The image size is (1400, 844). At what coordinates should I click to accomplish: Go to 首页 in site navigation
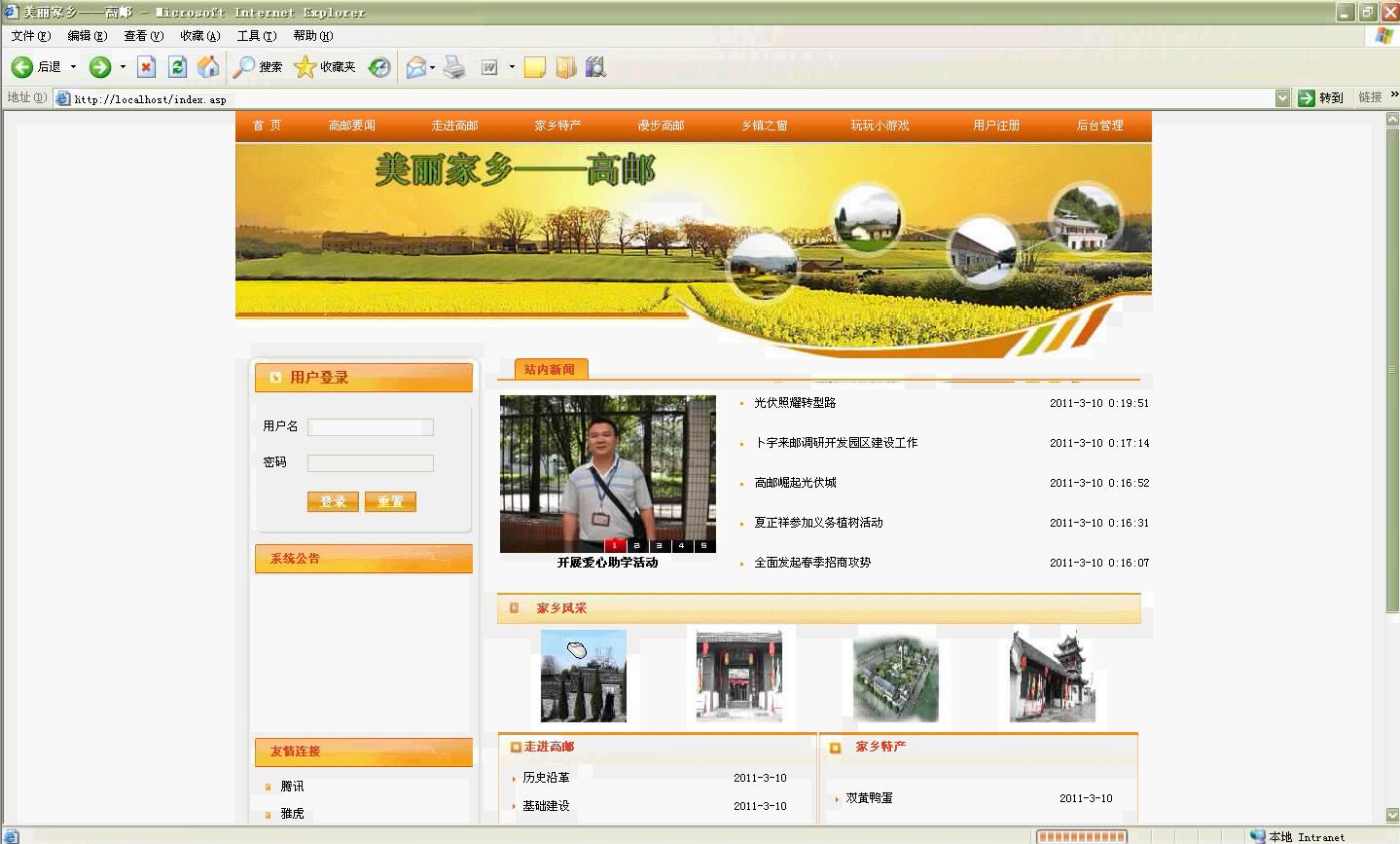[x=267, y=126]
